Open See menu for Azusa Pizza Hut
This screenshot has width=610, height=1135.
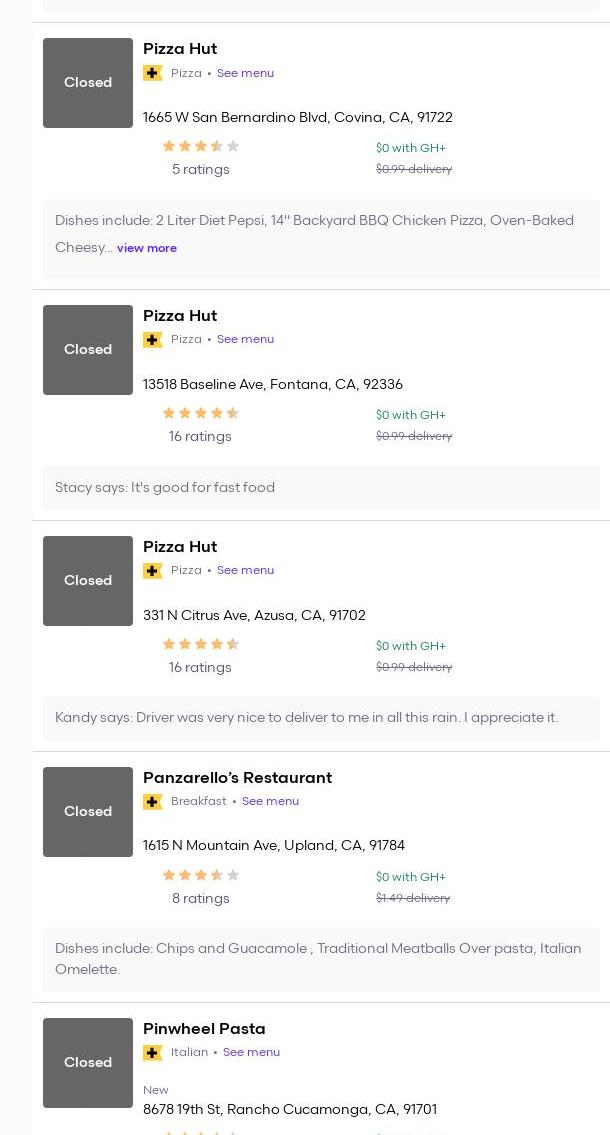point(245,571)
